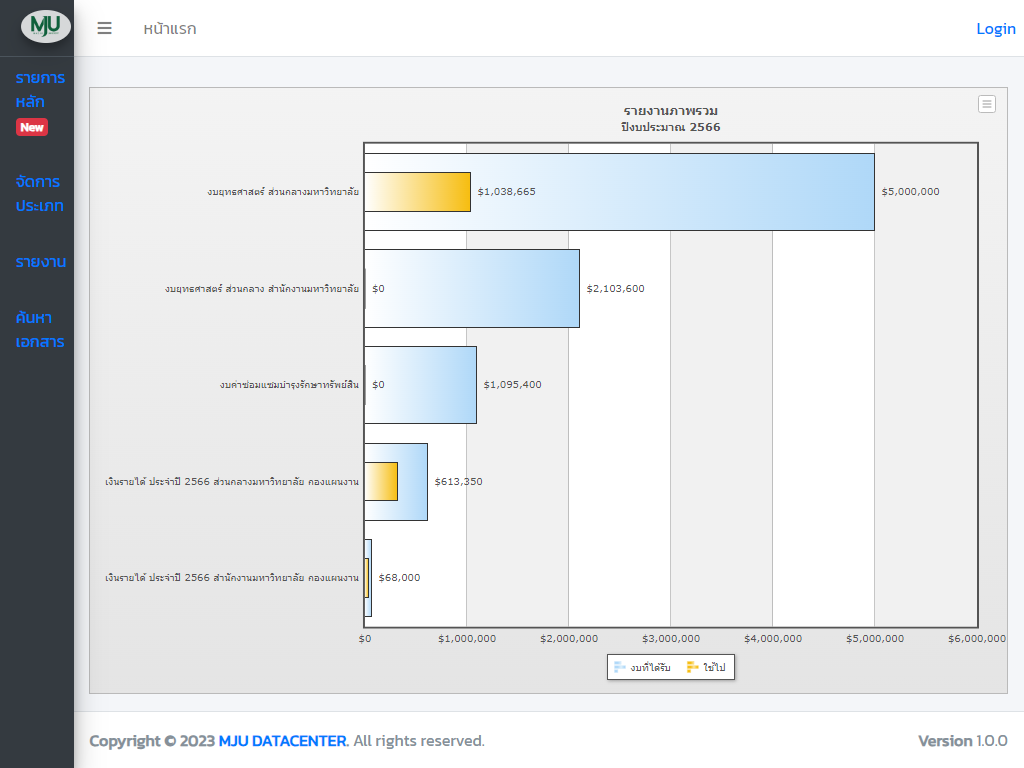Screen dimensions: 1024x768
Task: Click the blue legend series icon
Action: tap(620, 667)
